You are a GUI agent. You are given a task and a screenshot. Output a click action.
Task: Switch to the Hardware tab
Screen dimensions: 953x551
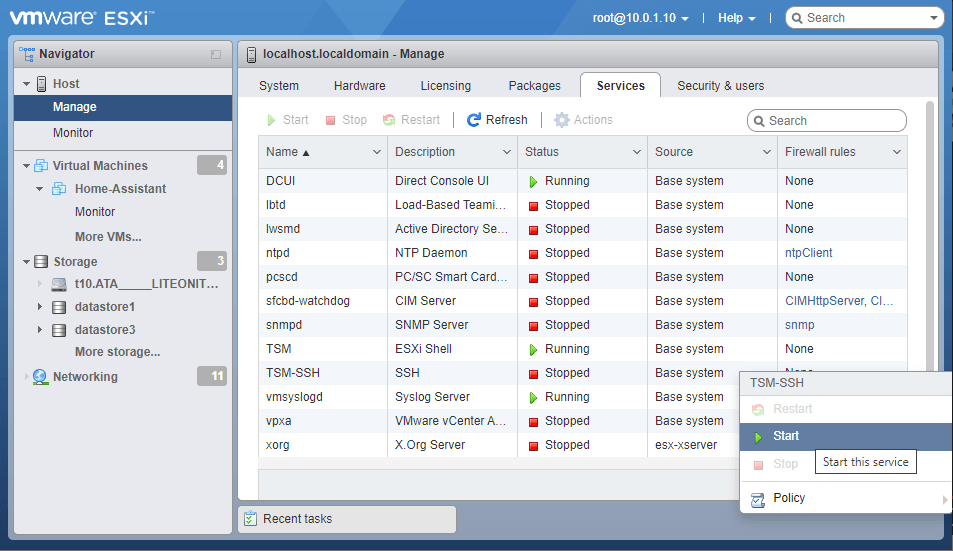pyautogui.click(x=360, y=86)
